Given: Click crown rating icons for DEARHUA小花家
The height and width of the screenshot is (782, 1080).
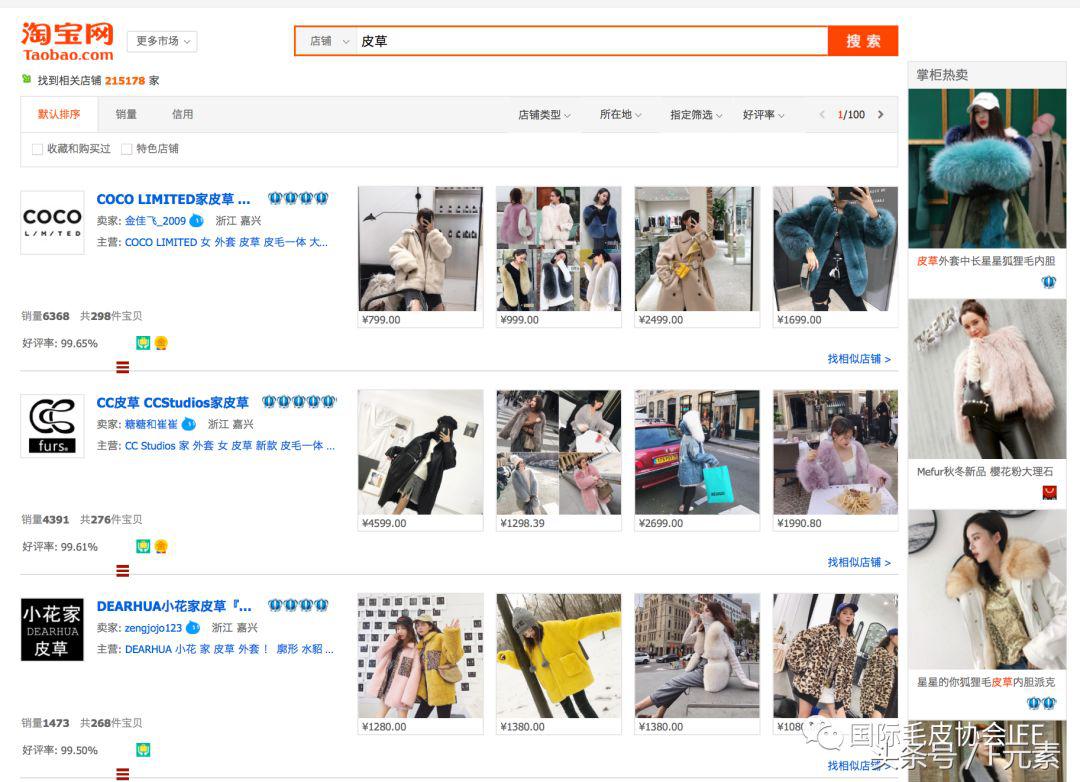Looking at the screenshot, I should [298, 605].
